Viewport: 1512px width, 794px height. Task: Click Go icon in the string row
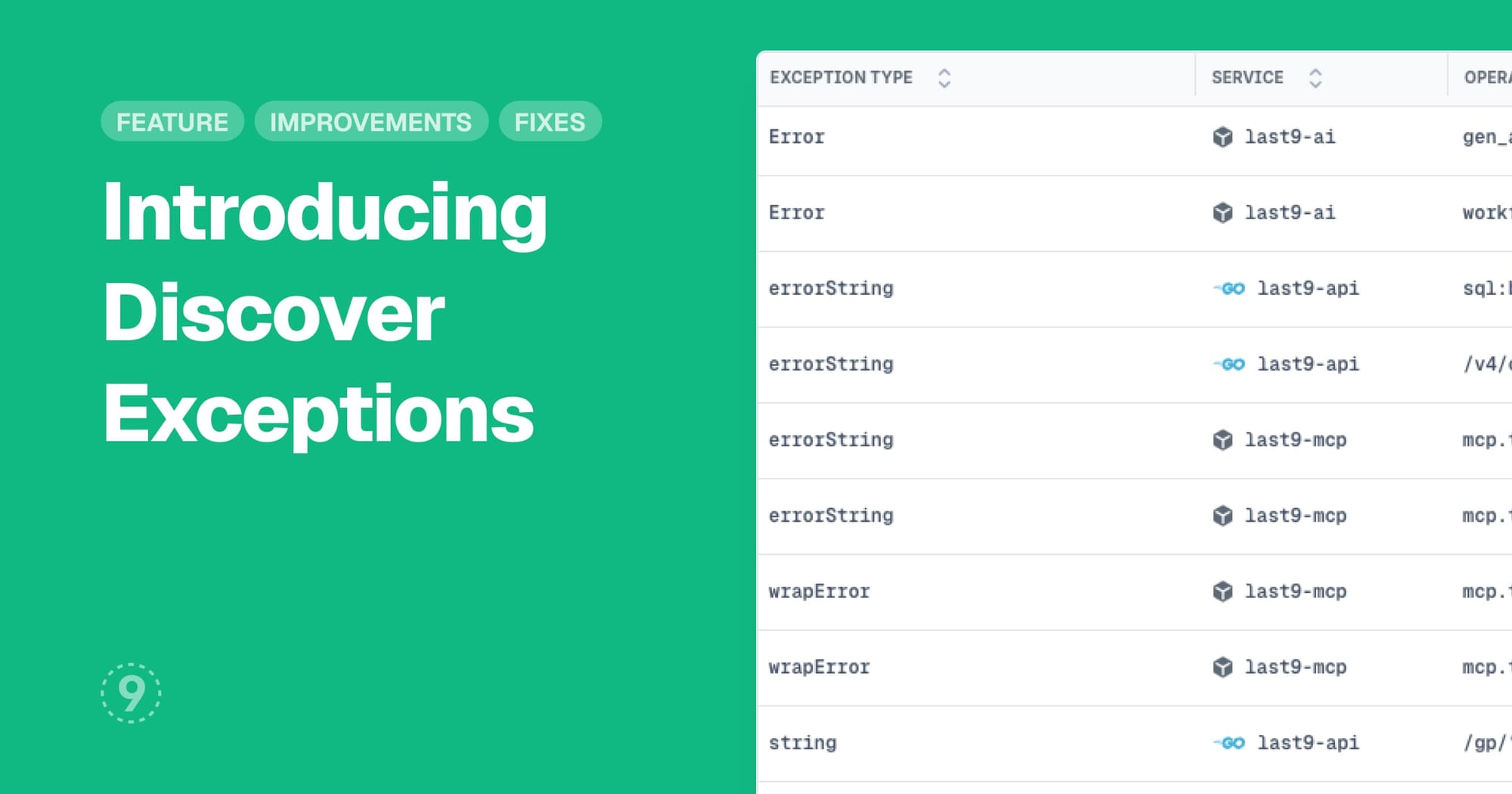(1230, 743)
